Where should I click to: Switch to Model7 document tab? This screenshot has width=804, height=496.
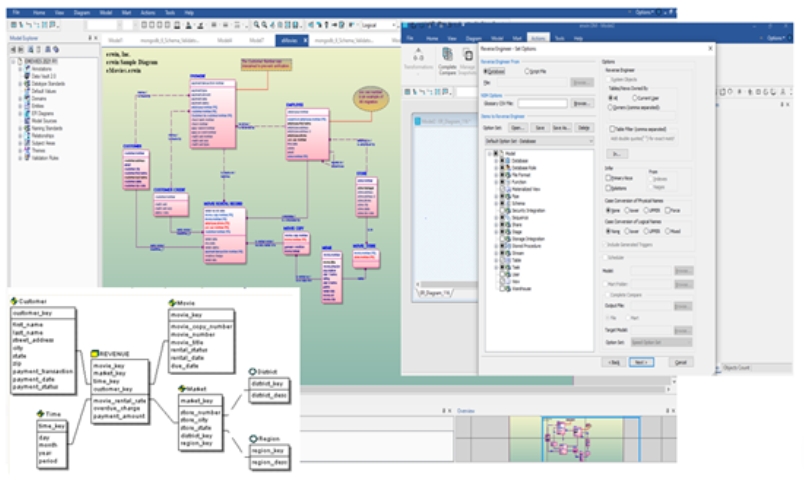[x=256, y=40]
